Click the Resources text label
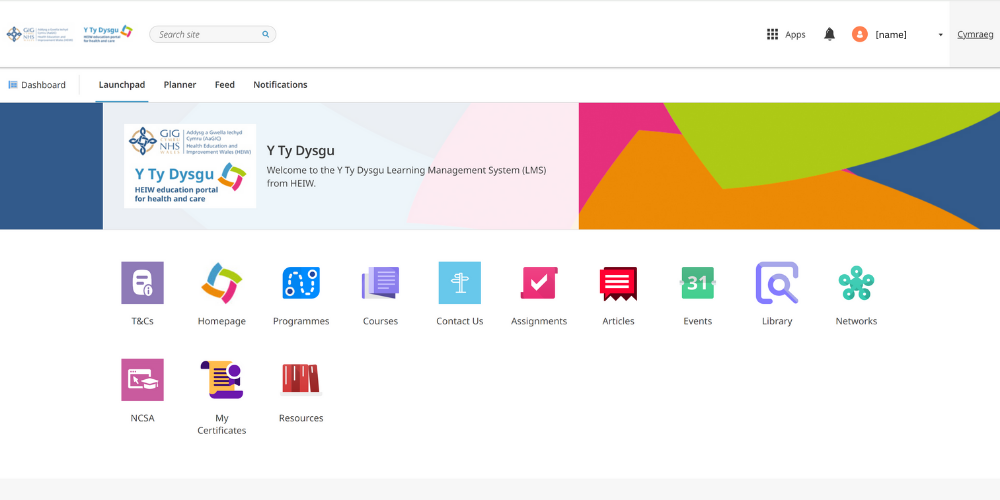 coord(301,418)
